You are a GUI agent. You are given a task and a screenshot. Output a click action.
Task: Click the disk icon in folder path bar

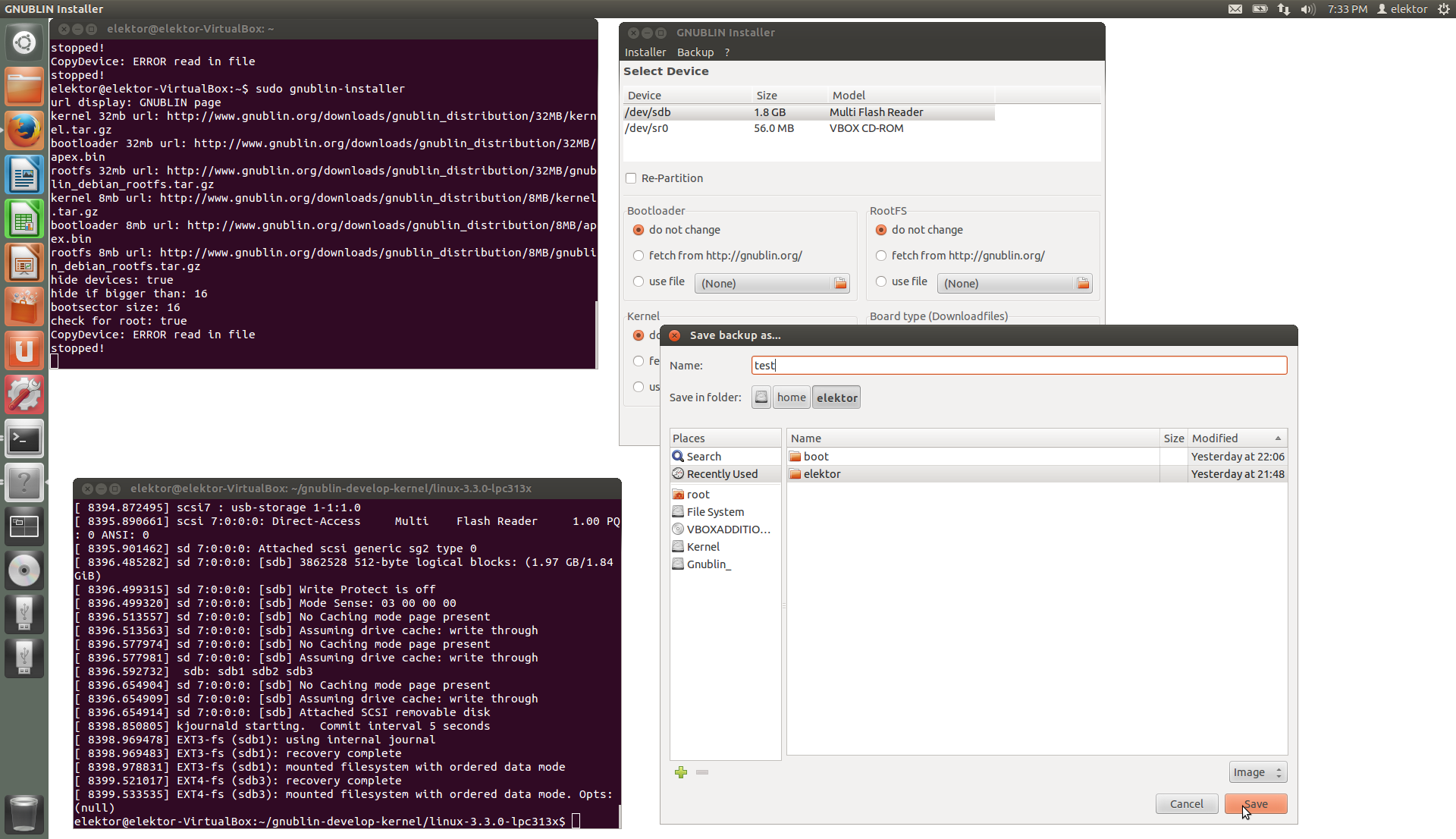click(761, 398)
